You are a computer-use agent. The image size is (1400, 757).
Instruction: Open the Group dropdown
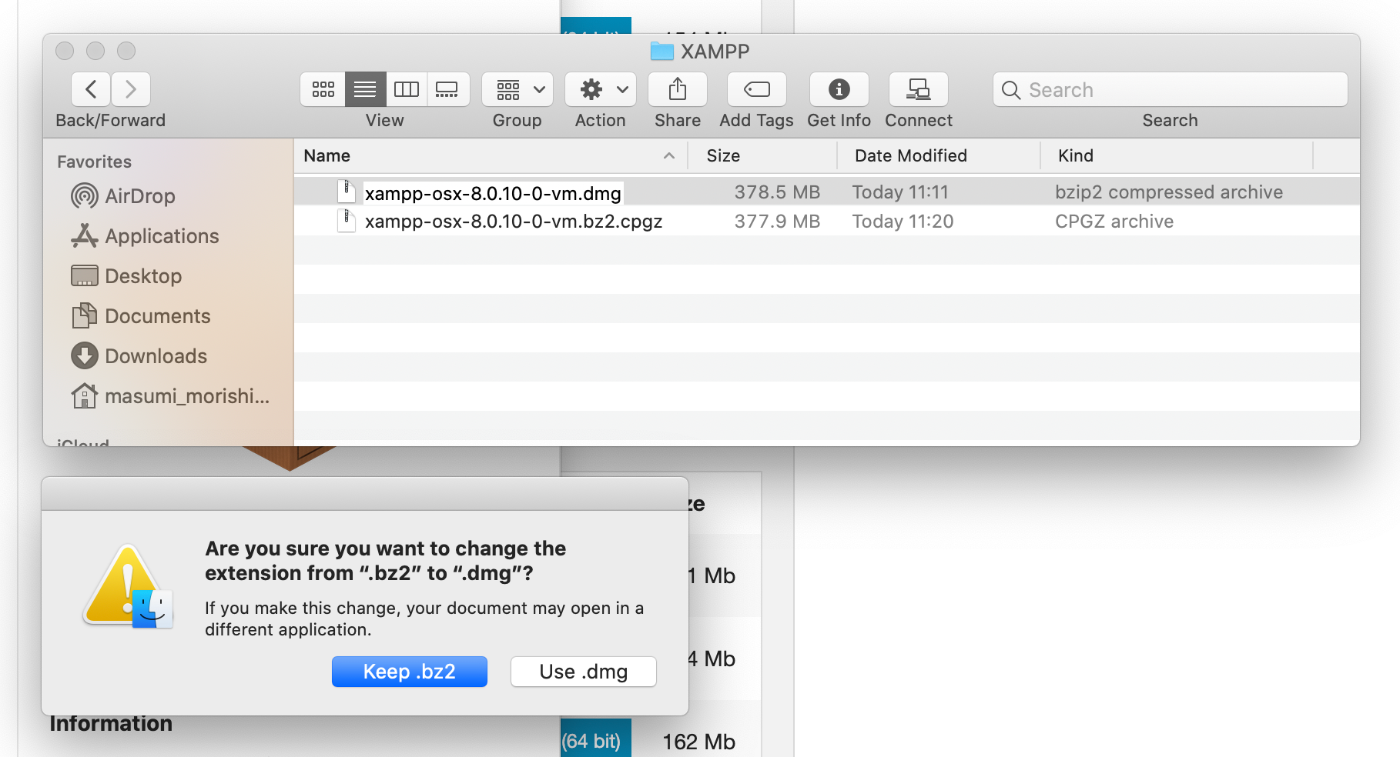click(x=517, y=89)
